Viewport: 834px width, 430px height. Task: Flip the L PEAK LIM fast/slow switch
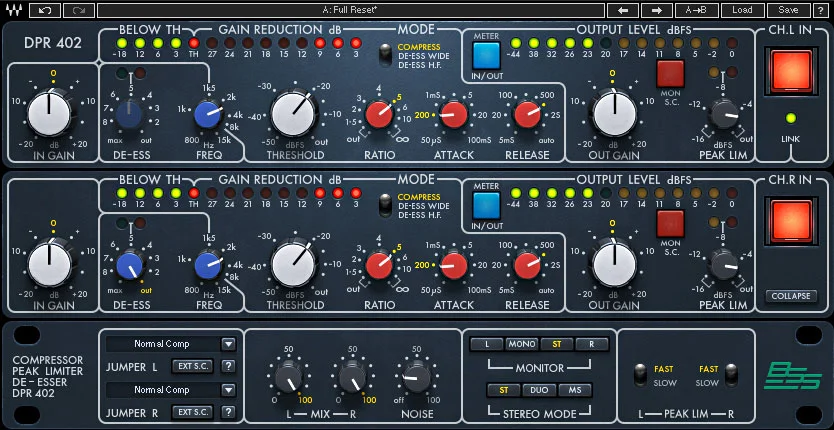640,374
